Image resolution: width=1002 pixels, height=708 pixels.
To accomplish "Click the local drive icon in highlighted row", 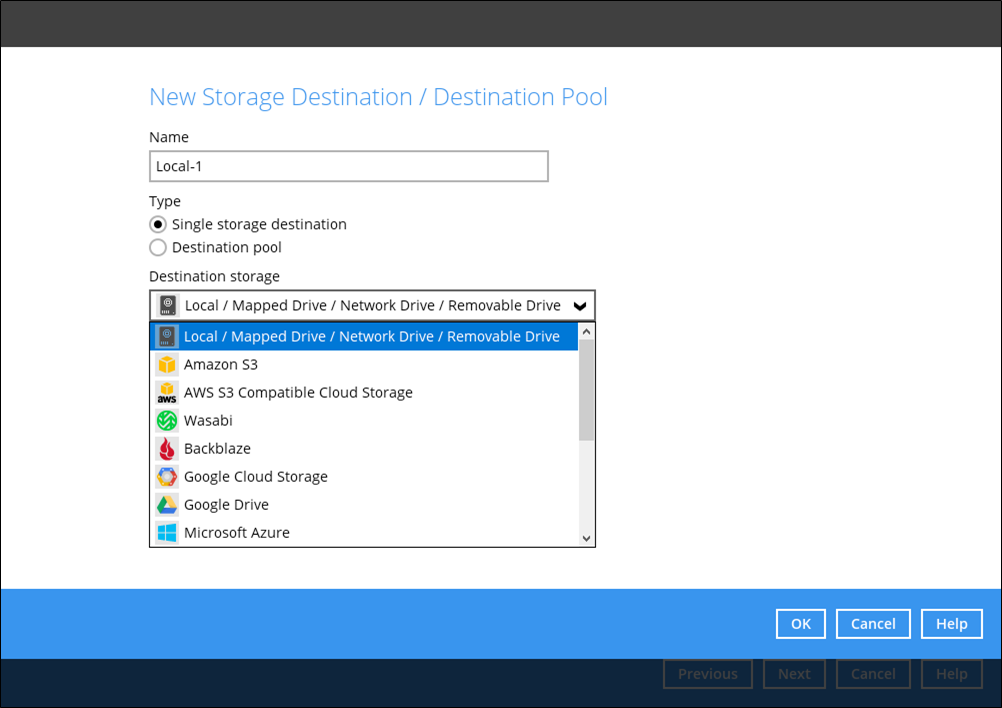I will [167, 337].
